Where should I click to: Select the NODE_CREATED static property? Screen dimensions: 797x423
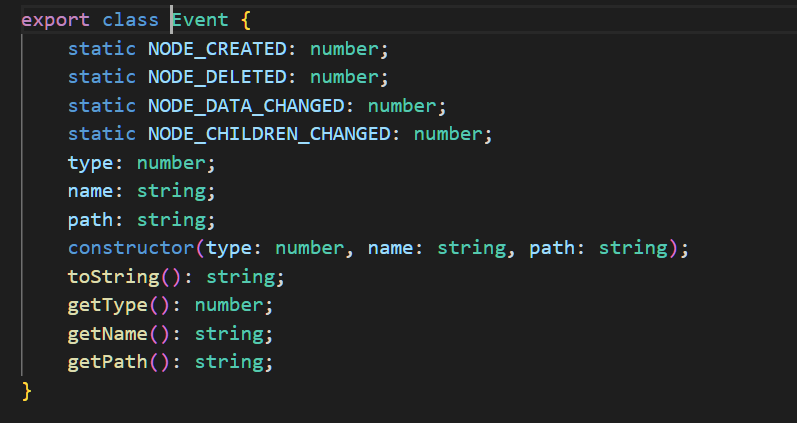coord(223,49)
